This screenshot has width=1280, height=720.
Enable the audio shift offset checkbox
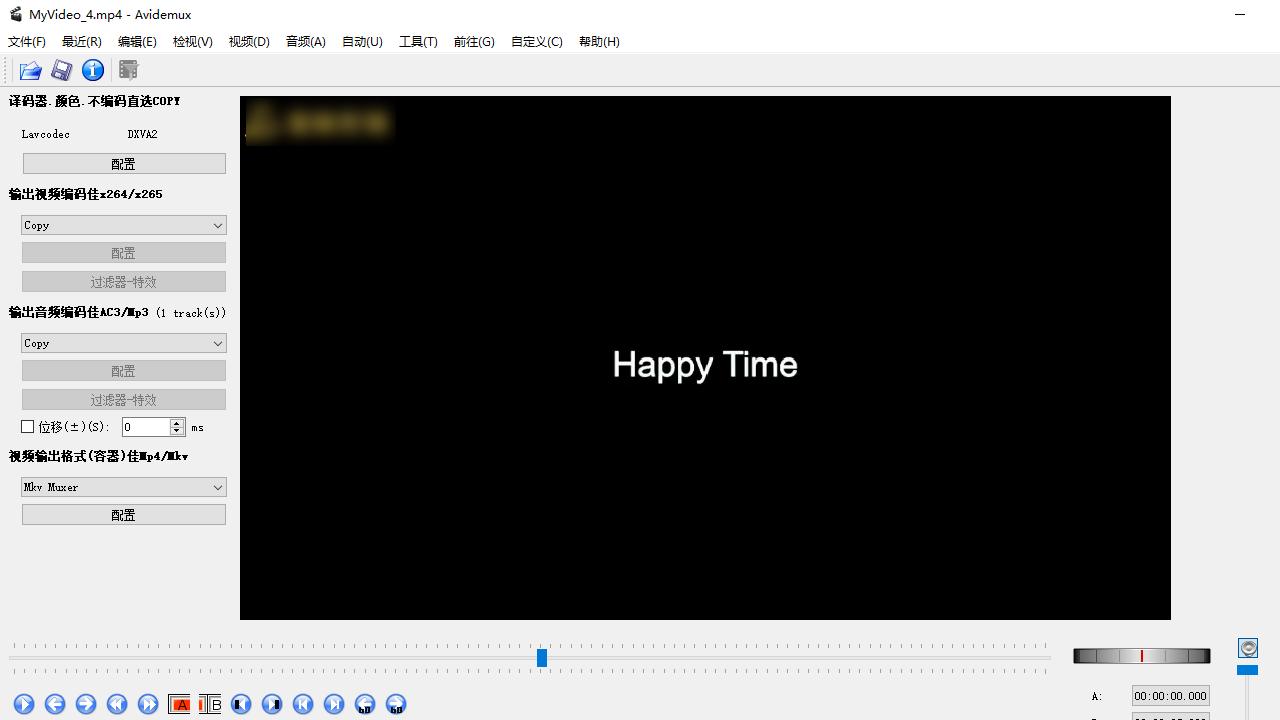pos(27,426)
